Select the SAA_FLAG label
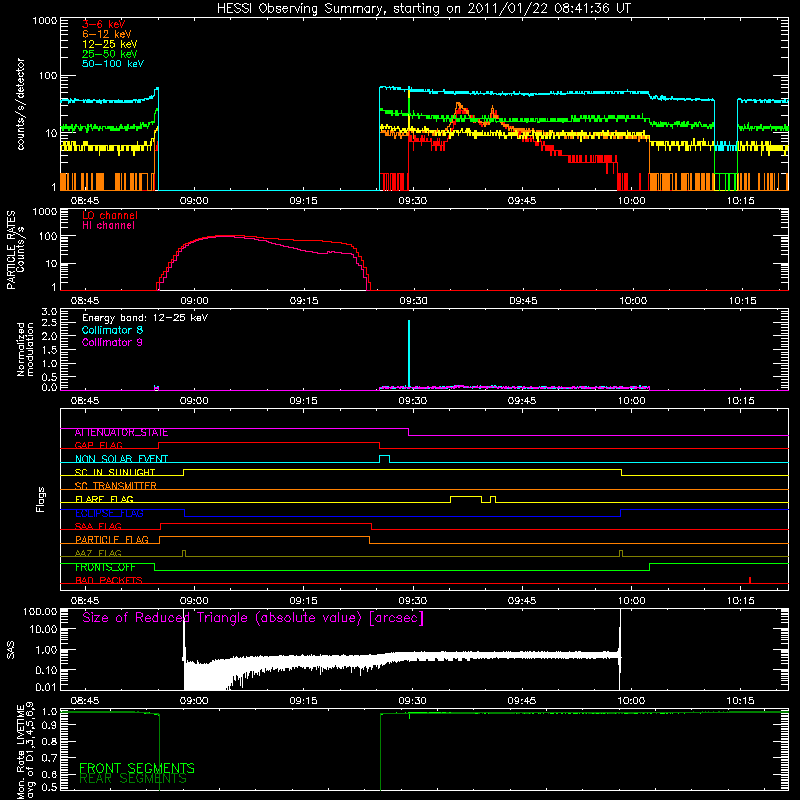This screenshot has height=800, width=800. [x=98, y=527]
